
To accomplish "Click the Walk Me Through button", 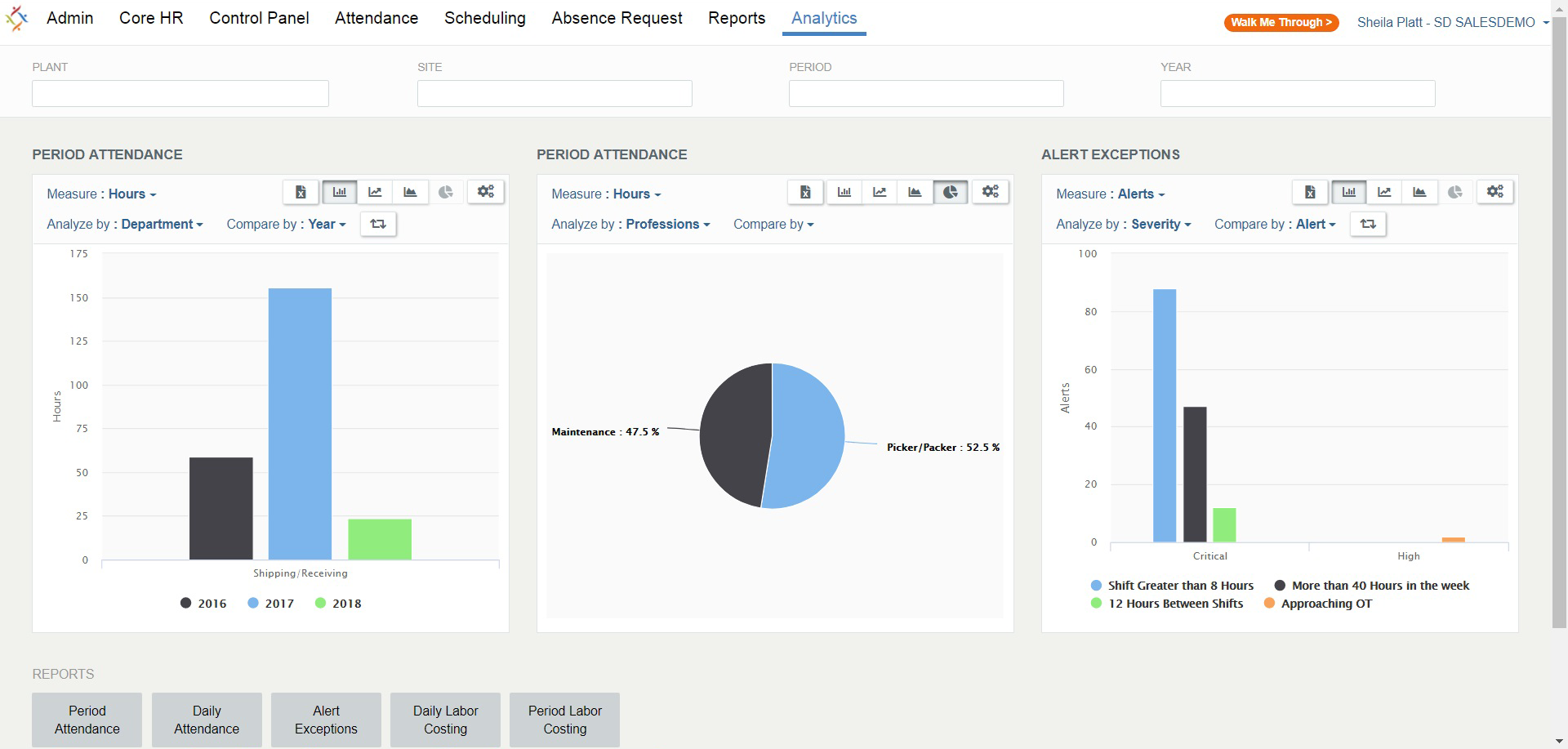I will tap(1281, 23).
